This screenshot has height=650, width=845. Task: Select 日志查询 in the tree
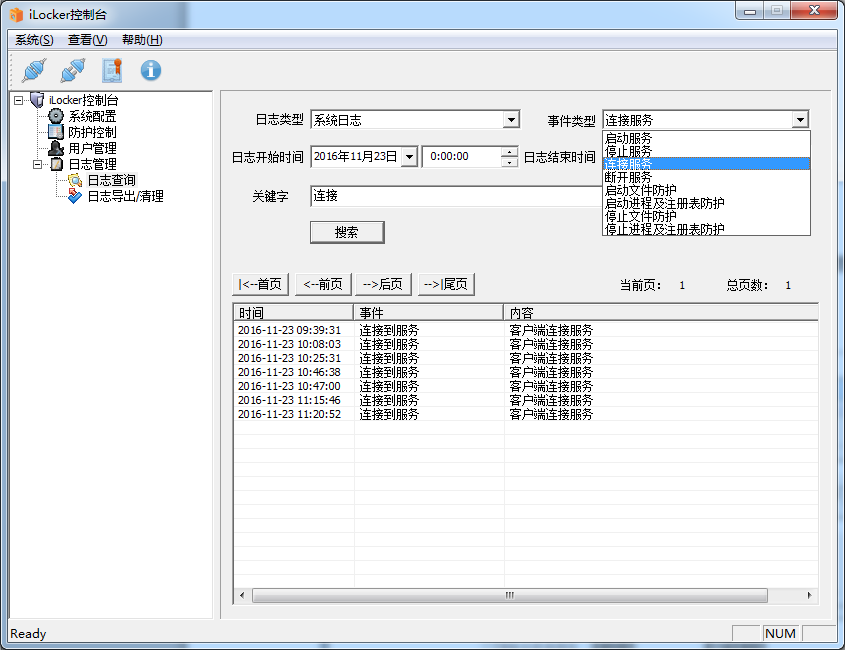pyautogui.click(x=111, y=180)
